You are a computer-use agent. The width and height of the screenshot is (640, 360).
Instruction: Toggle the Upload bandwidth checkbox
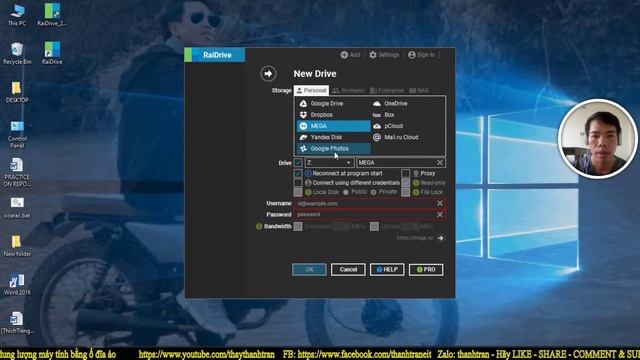click(374, 227)
